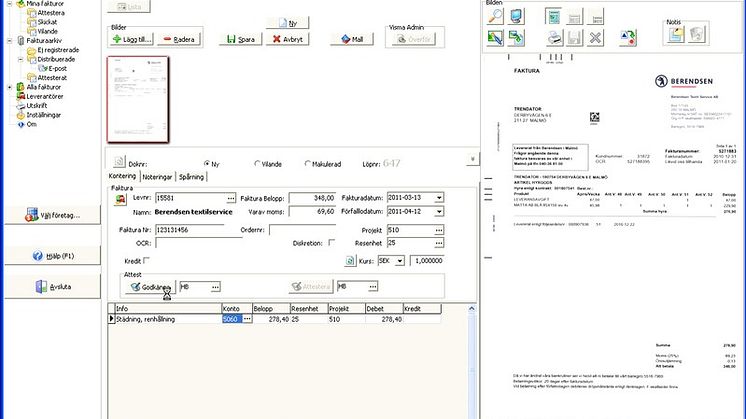Click the Godkänn attestant HB lookup ellipsis

215,287
